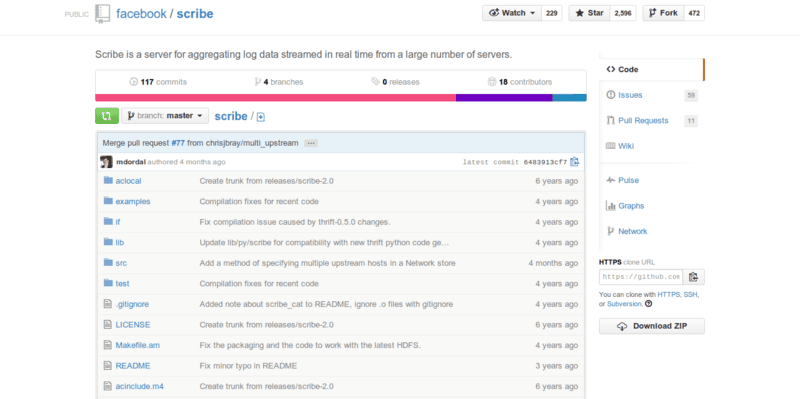Click the Wiki book icon in sidebar
Screen dimensions: 800x399
pyautogui.click(x=610, y=146)
